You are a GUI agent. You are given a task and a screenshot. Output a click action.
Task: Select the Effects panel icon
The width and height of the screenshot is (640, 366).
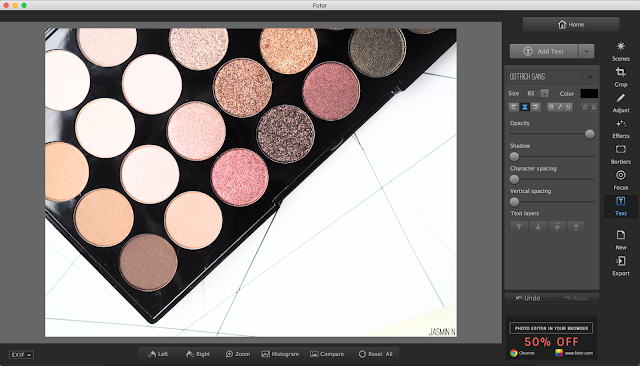[620, 129]
